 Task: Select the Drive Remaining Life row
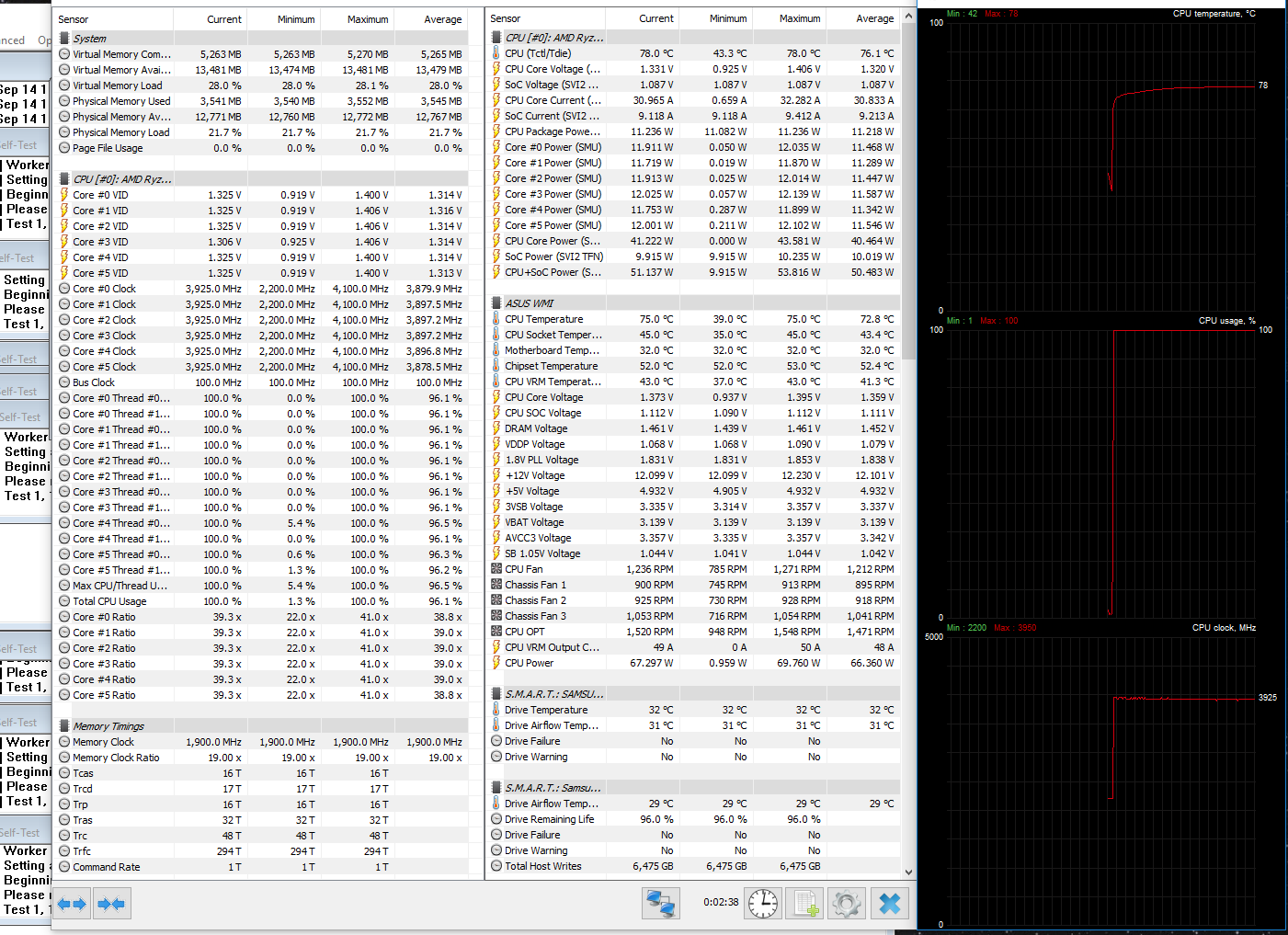point(692,819)
